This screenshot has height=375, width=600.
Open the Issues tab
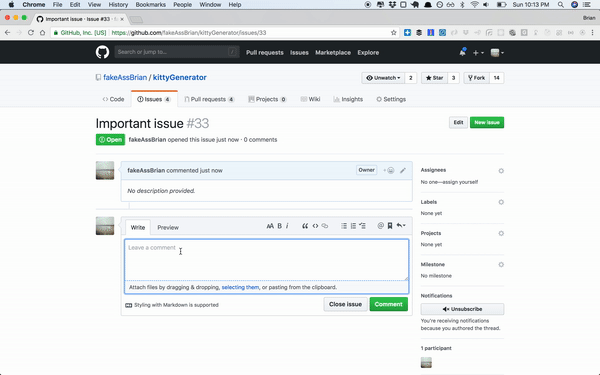[154, 99]
